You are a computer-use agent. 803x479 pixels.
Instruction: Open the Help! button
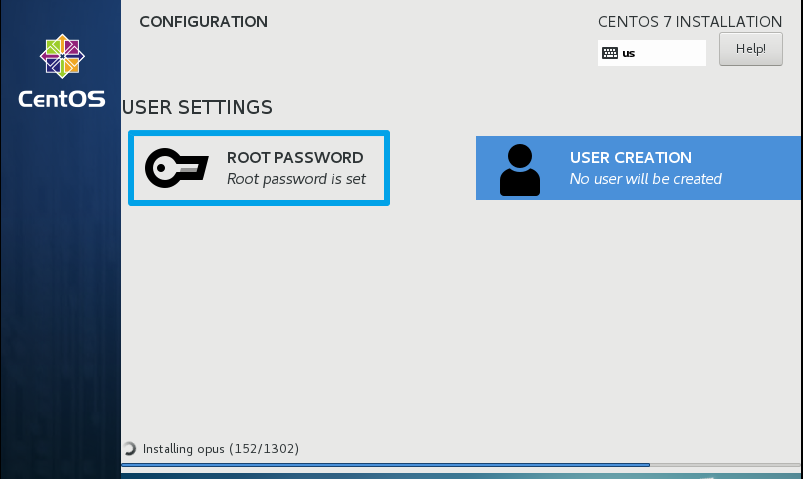pyautogui.click(x=750, y=49)
